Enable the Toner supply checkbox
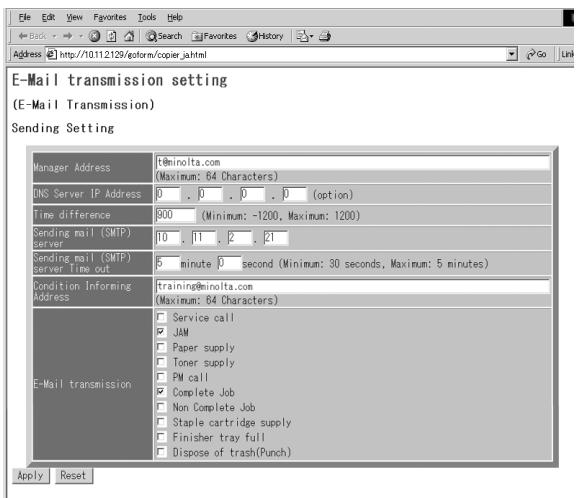Screen dimensions: 579x498 (161, 362)
